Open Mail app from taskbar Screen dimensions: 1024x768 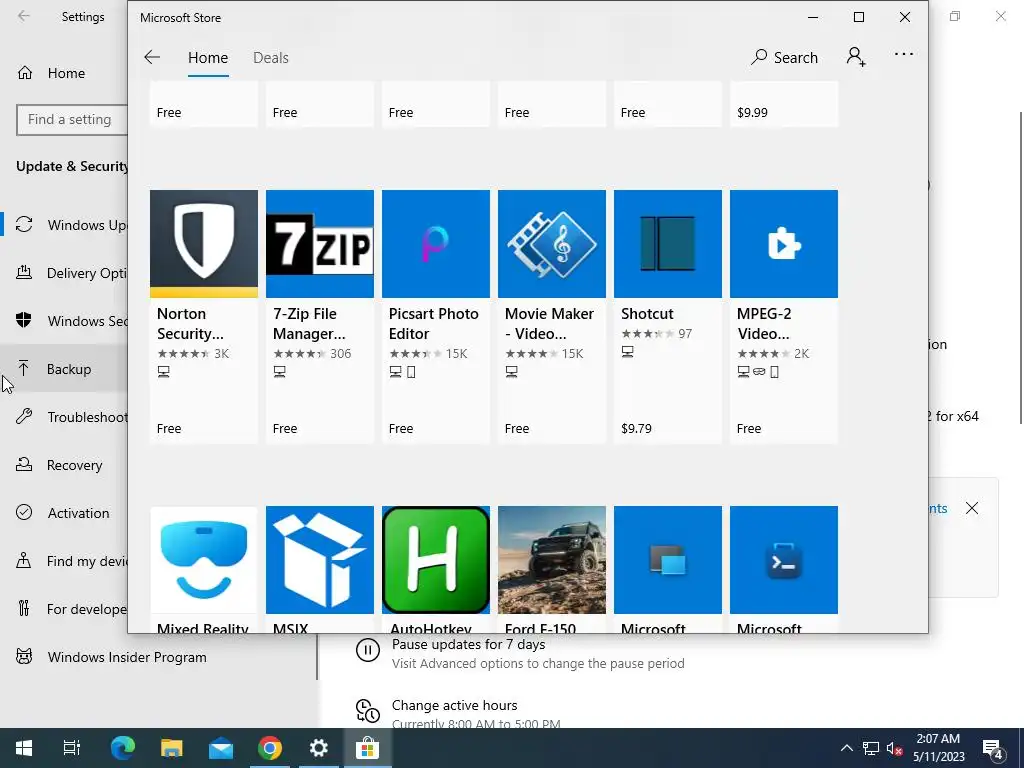pyautogui.click(x=221, y=748)
